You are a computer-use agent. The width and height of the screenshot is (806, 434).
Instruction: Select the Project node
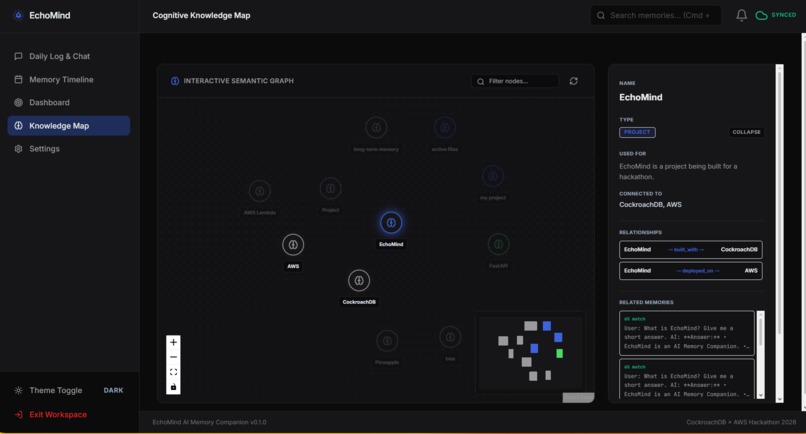pyautogui.click(x=331, y=189)
